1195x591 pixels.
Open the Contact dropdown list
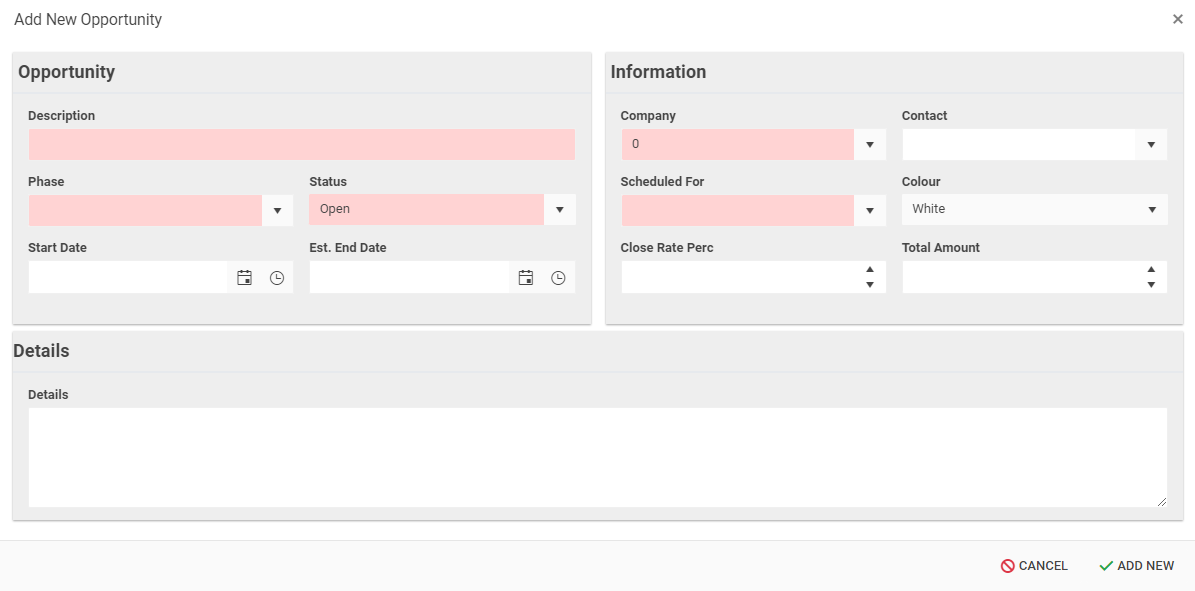(1151, 145)
